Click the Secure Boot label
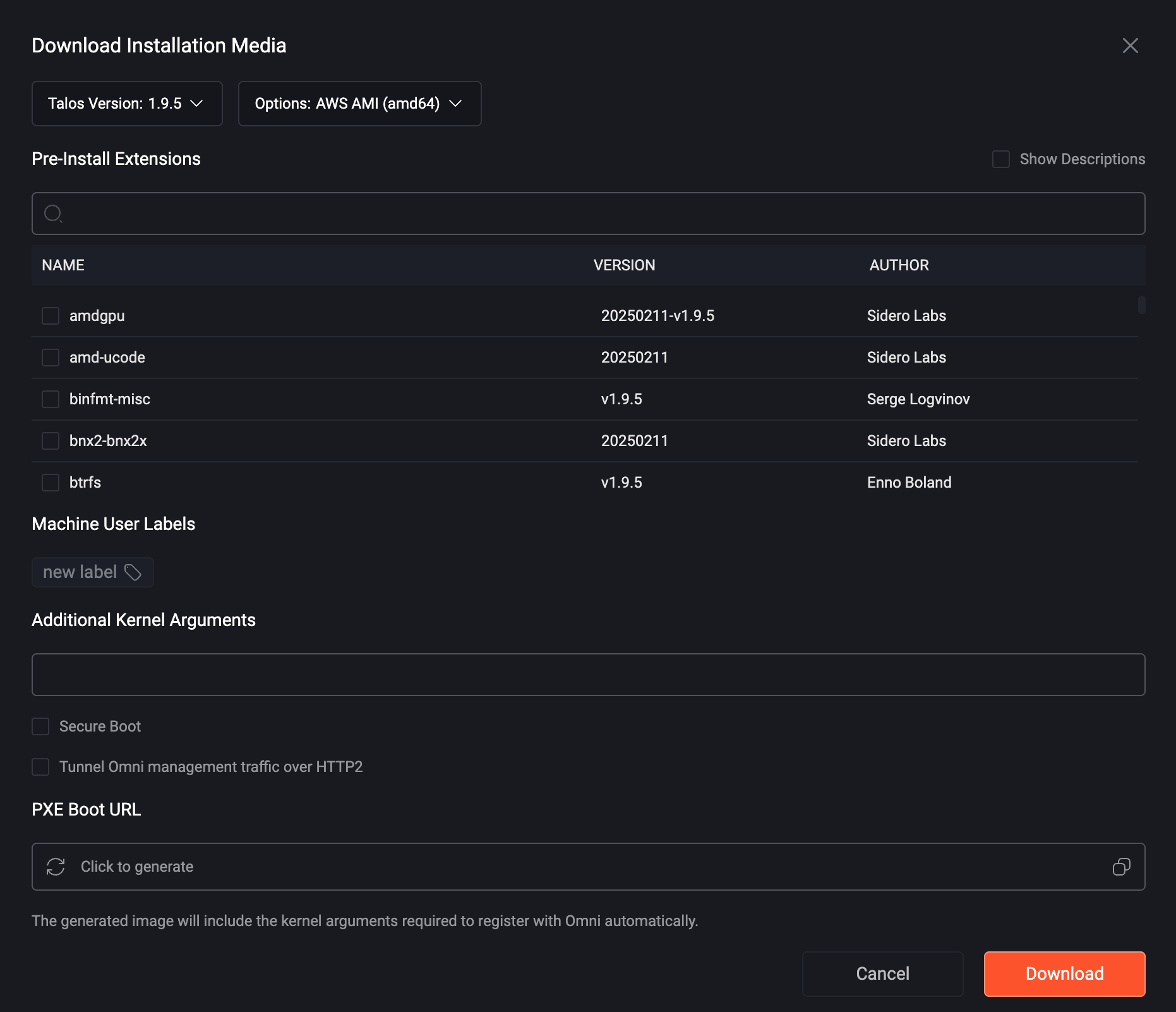1176x1012 pixels. [x=100, y=726]
